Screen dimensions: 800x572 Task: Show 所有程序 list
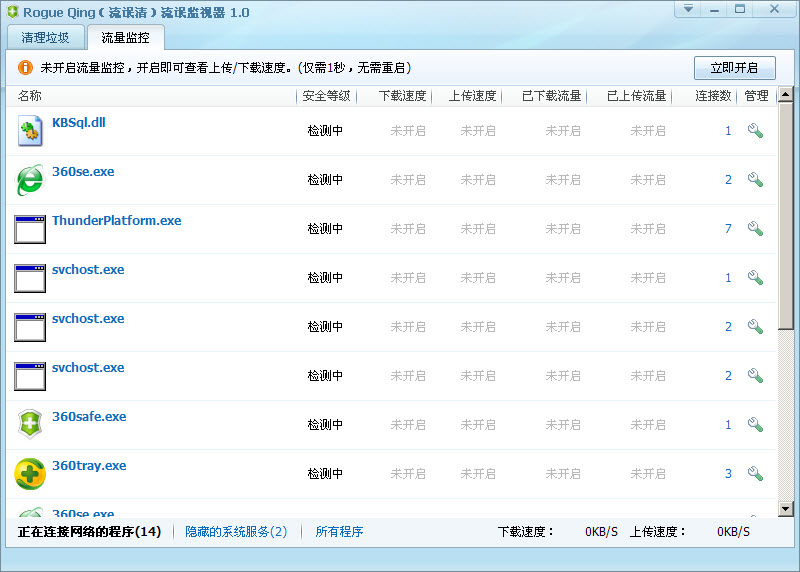(339, 532)
